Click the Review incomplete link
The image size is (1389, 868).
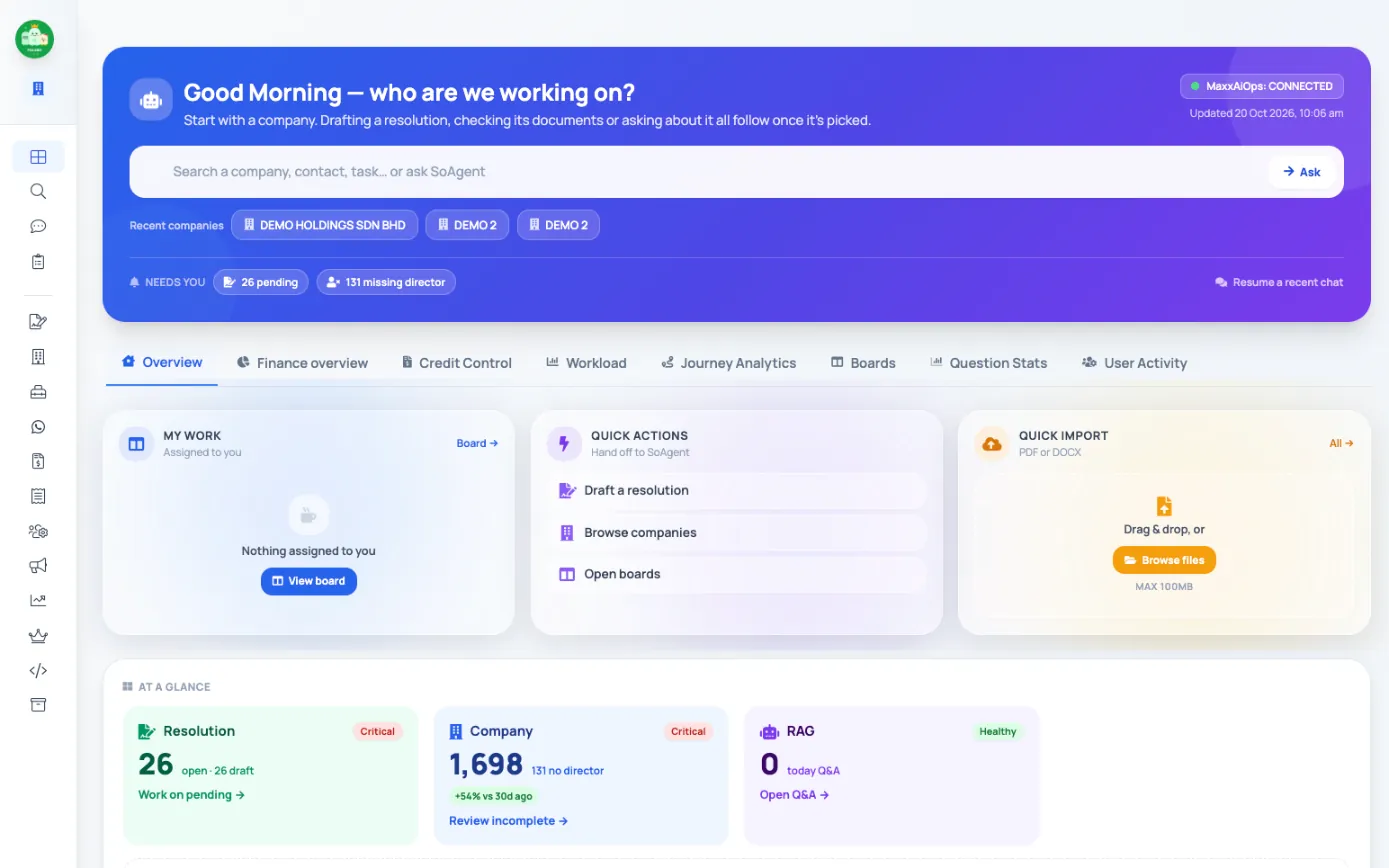(x=508, y=821)
